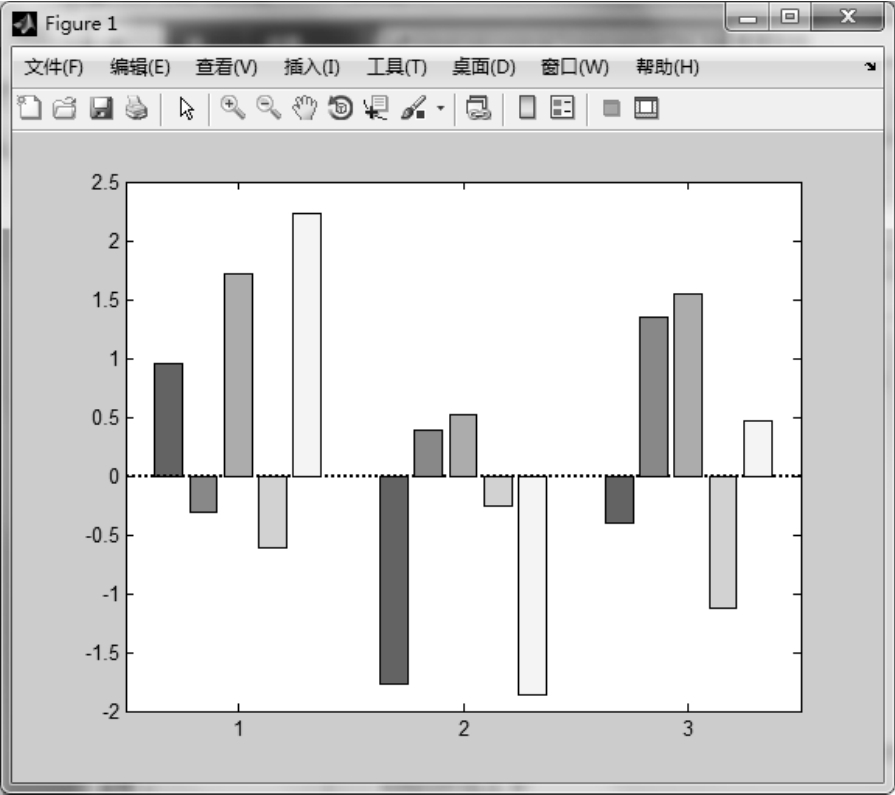Dock the figure using menu bar arrow
Viewport: 895px width, 795px height.
(x=870, y=67)
